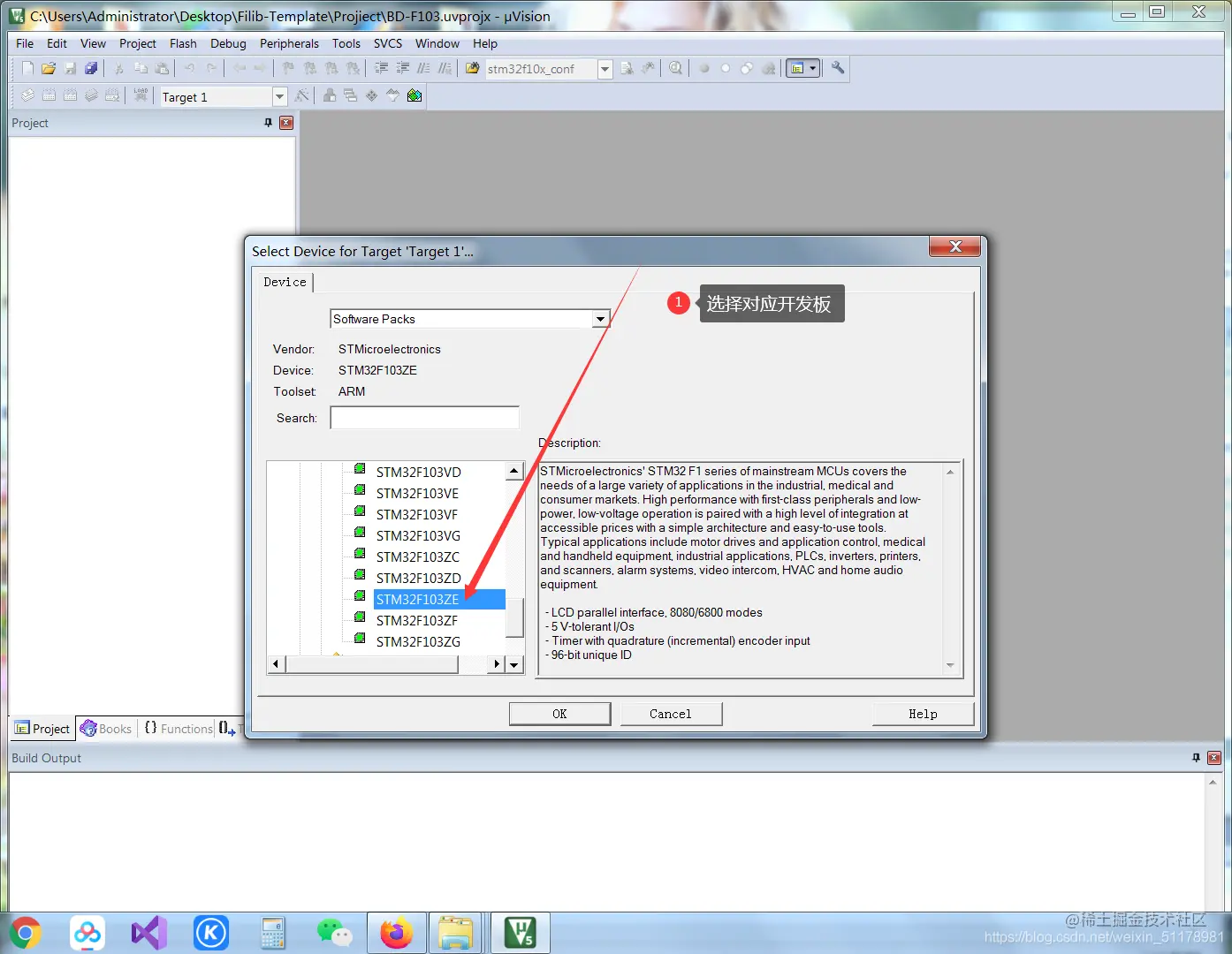Click the Redo arrow icon

click(211, 68)
